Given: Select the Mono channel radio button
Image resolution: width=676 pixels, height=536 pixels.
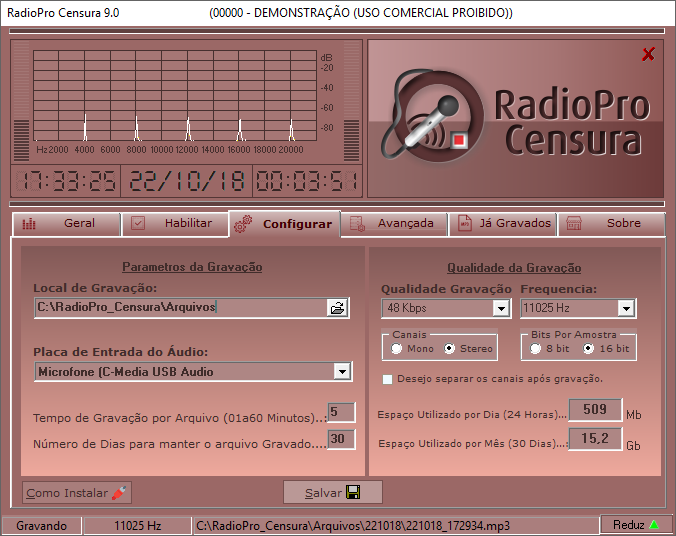Looking at the screenshot, I should 396,348.
